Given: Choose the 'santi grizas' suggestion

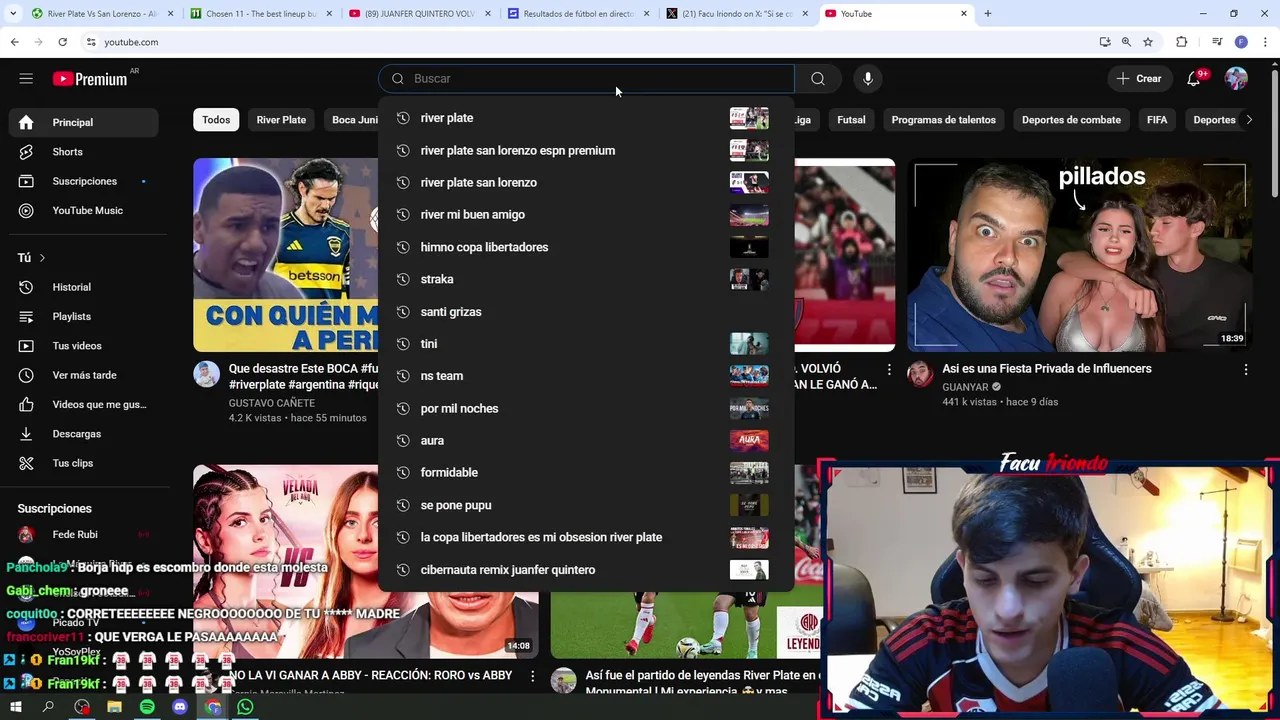Looking at the screenshot, I should (586, 311).
